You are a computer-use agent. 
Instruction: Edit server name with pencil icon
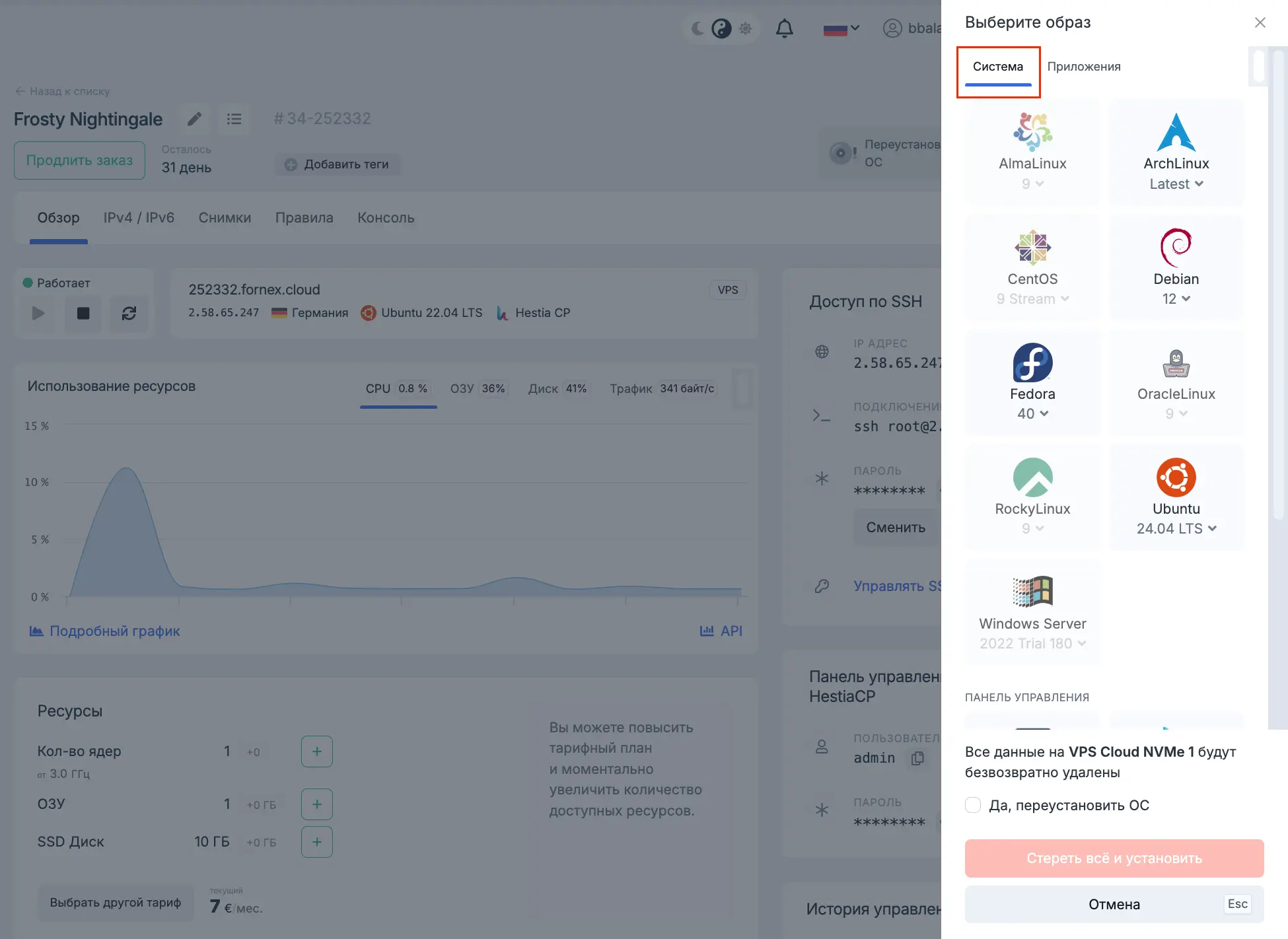[194, 119]
